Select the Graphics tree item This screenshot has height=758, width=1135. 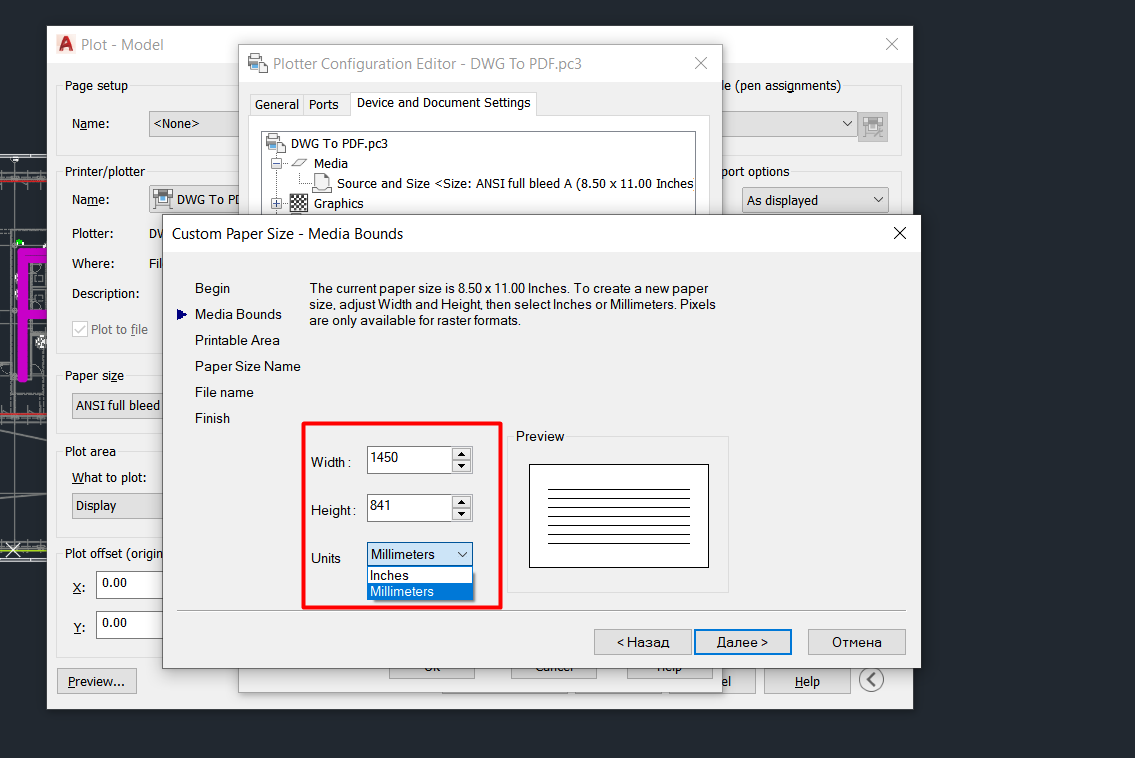tap(338, 203)
